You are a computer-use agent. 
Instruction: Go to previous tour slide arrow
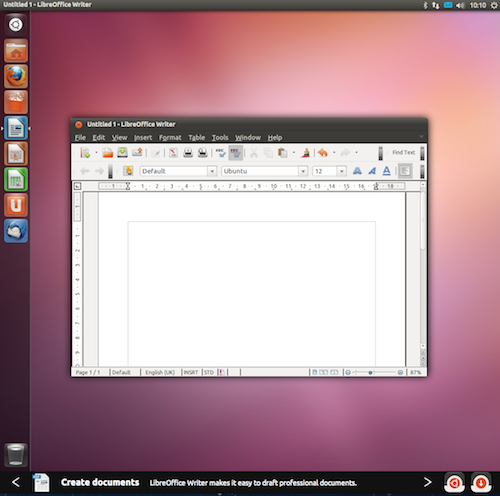point(16,482)
